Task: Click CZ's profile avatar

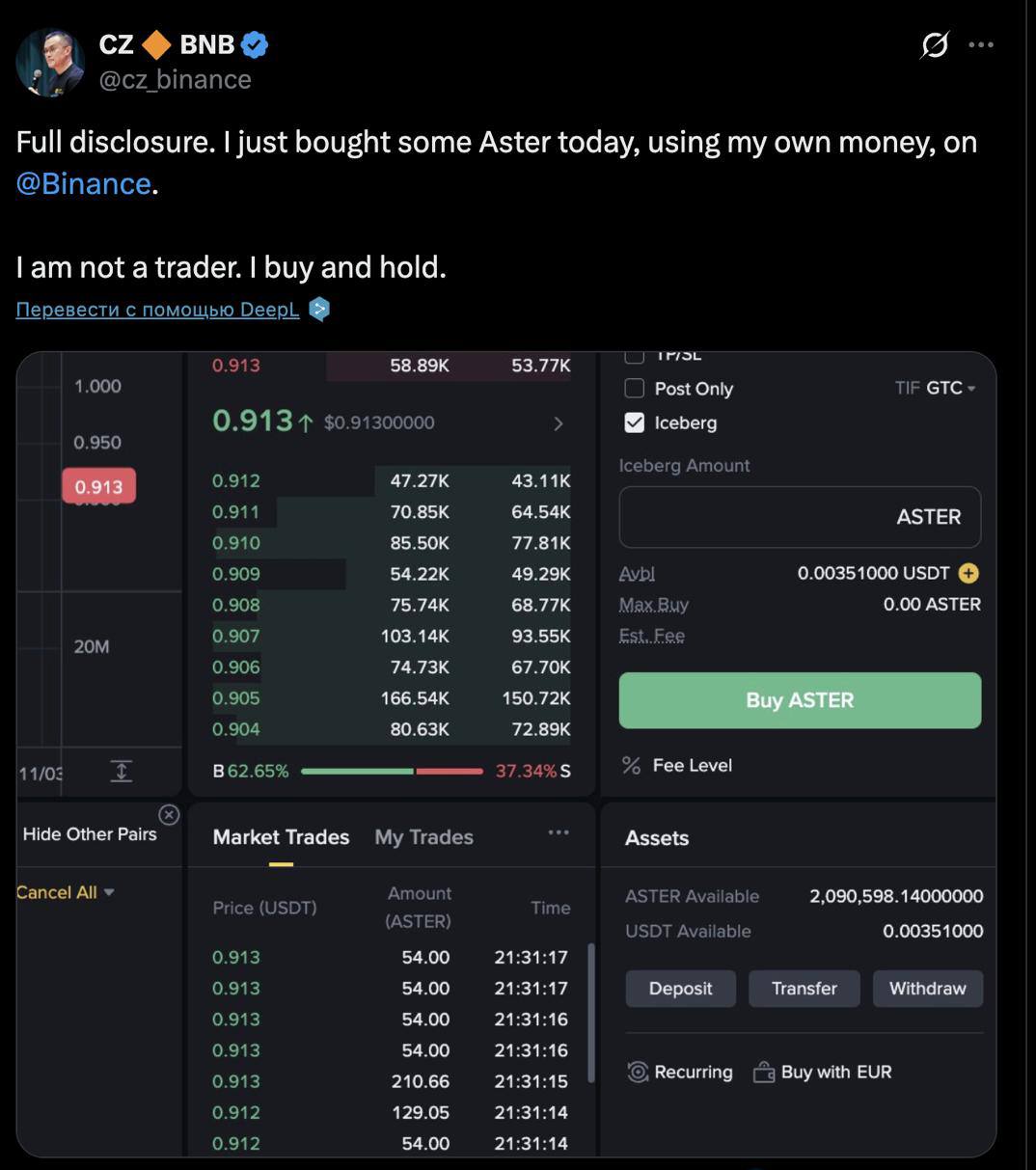Action: [50, 63]
